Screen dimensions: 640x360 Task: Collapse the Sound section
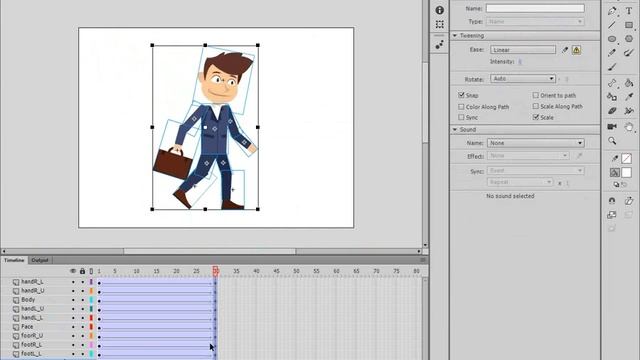point(455,129)
